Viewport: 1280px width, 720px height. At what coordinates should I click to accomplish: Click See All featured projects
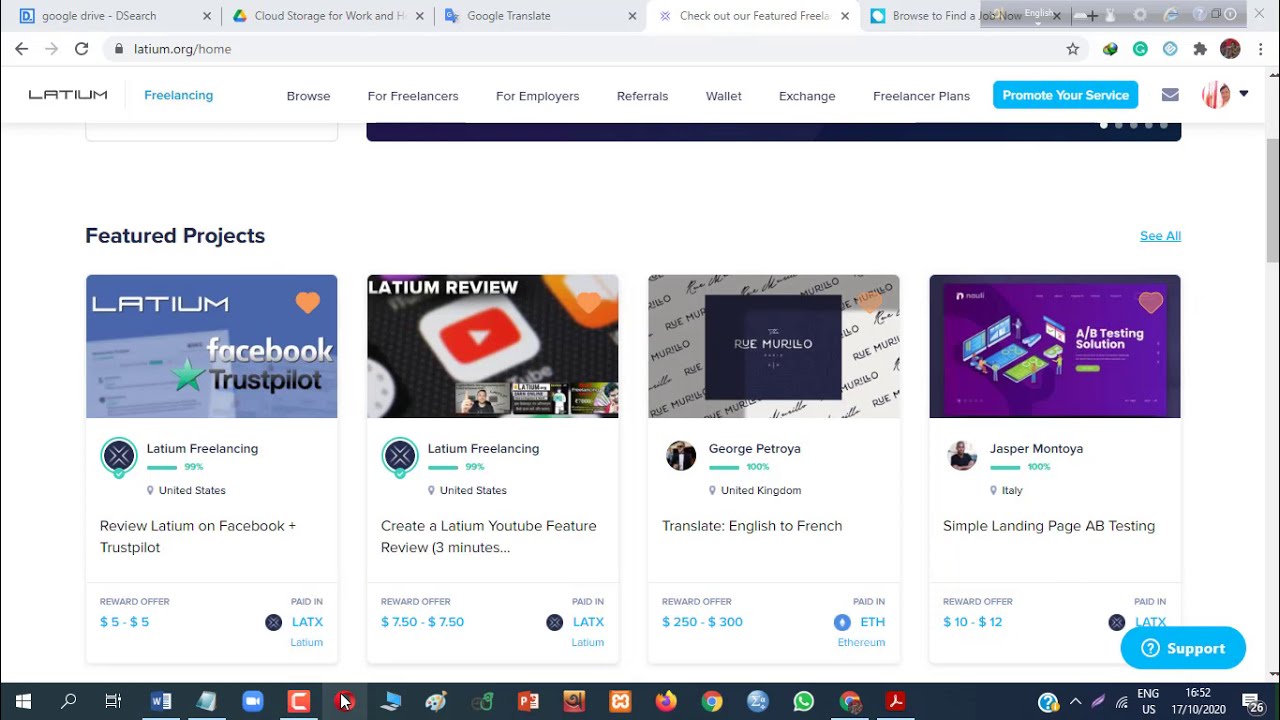coord(1160,236)
